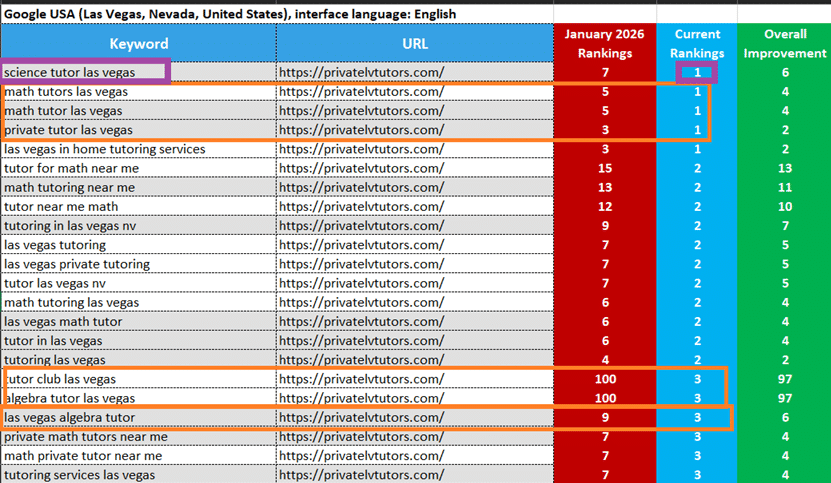The image size is (831, 483).
Task: Select the 'las vegas tutoring' keyword cell
Action: pyautogui.click(x=138, y=245)
